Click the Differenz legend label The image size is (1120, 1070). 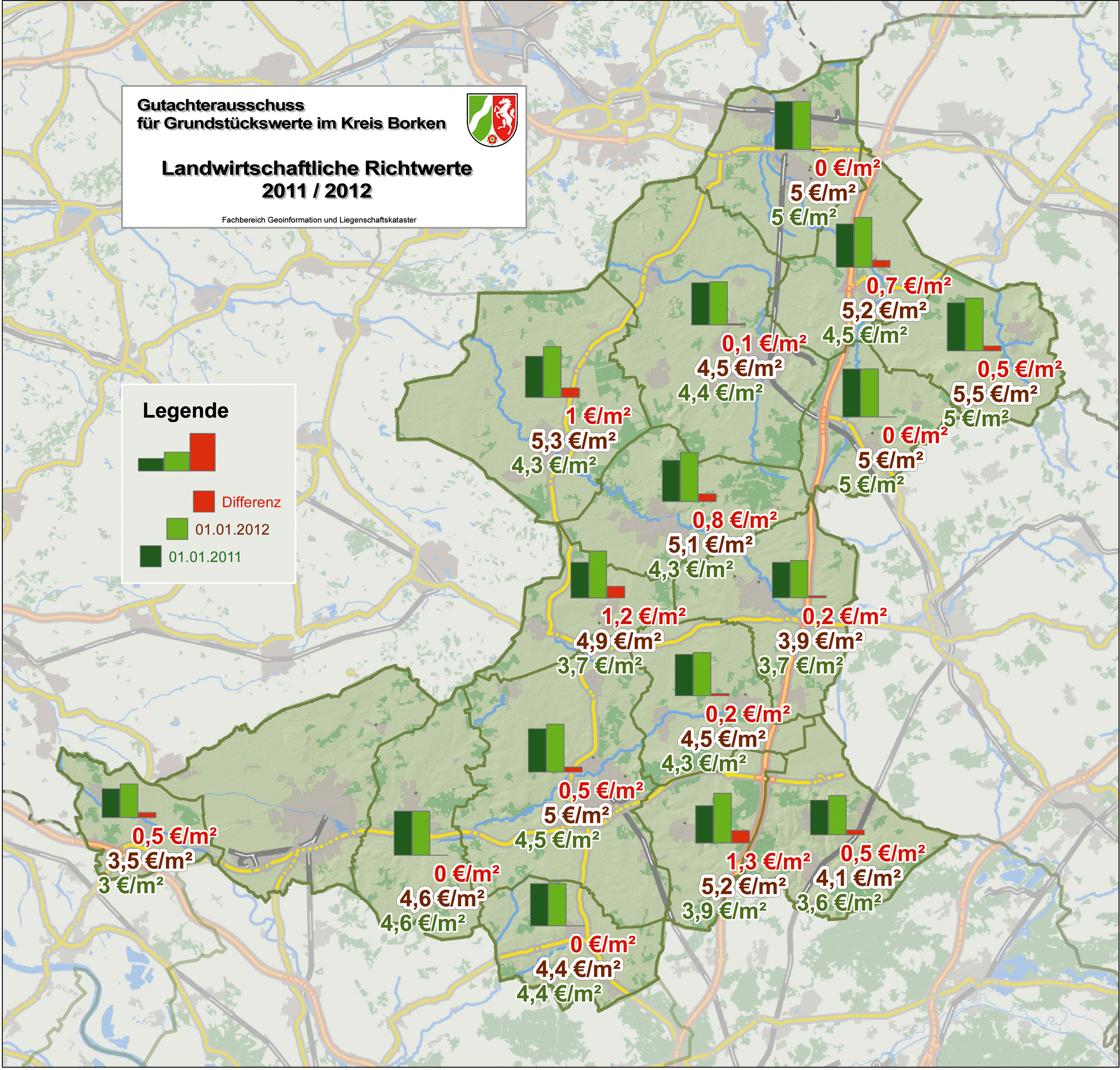point(251,502)
